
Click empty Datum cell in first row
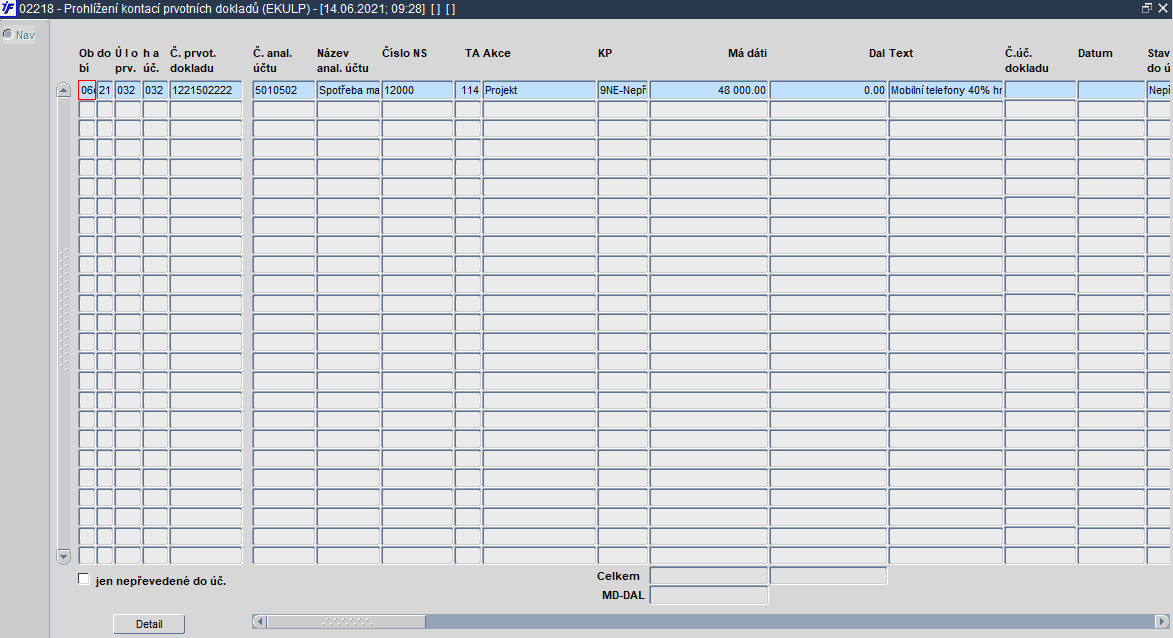(1111, 90)
